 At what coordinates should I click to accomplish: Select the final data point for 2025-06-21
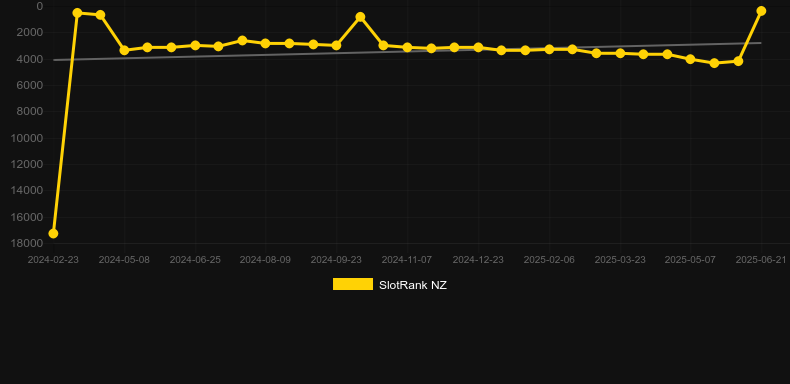[761, 11]
